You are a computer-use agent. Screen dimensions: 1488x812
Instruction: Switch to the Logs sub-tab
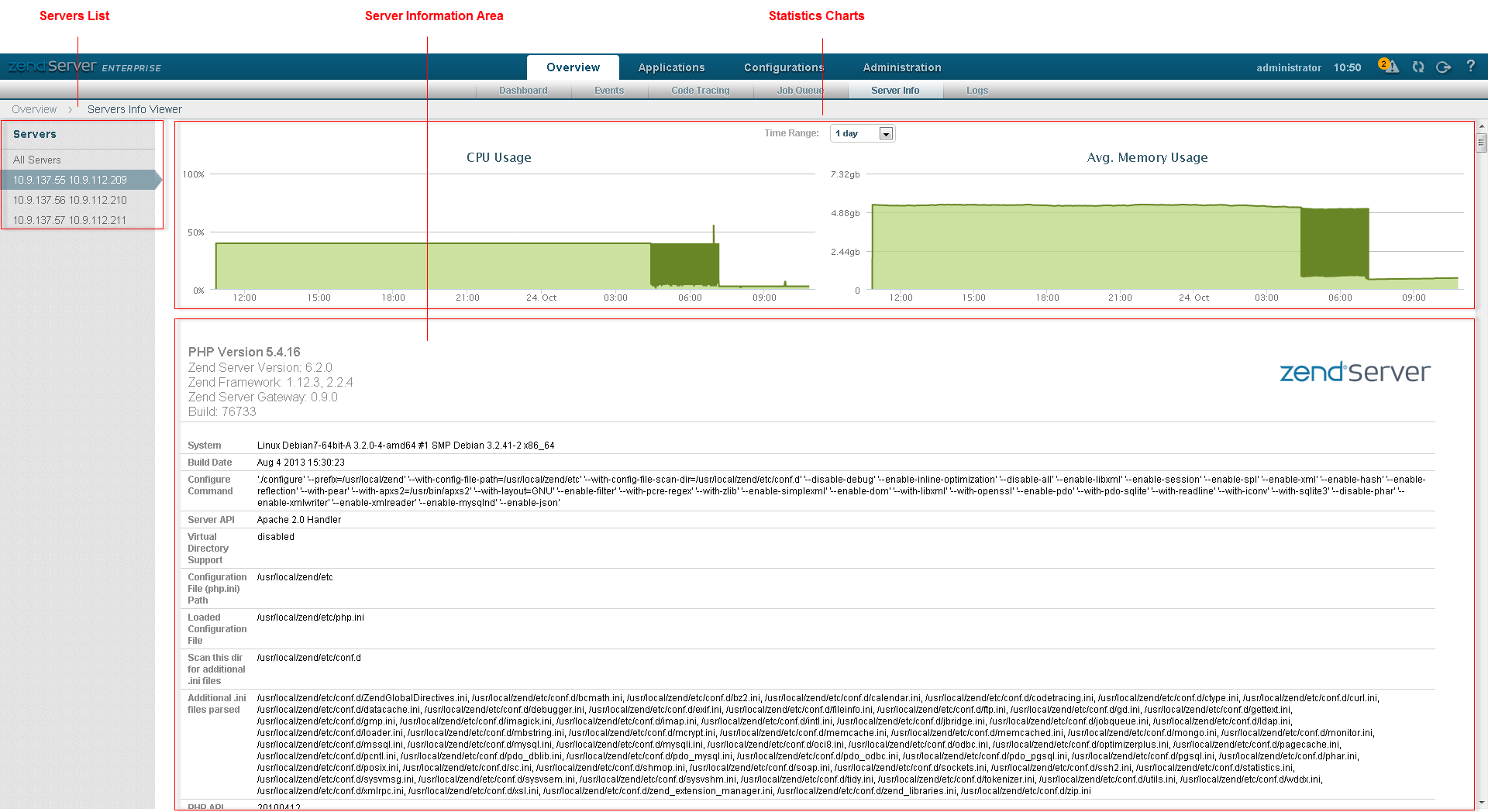[x=977, y=91]
